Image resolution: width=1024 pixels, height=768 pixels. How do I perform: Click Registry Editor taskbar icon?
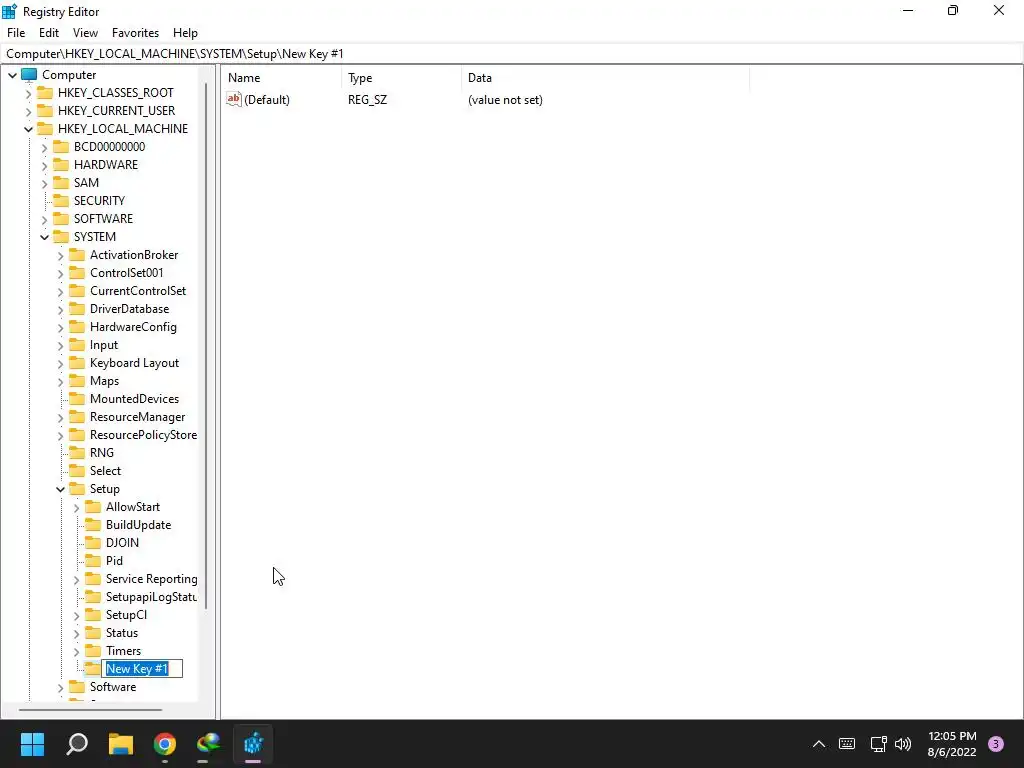coord(253,744)
